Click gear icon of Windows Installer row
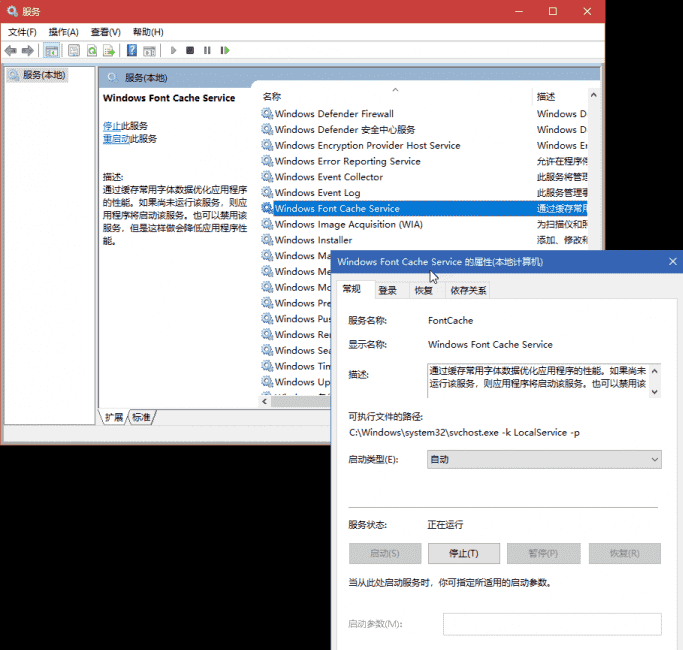The image size is (683, 650). [x=267, y=240]
